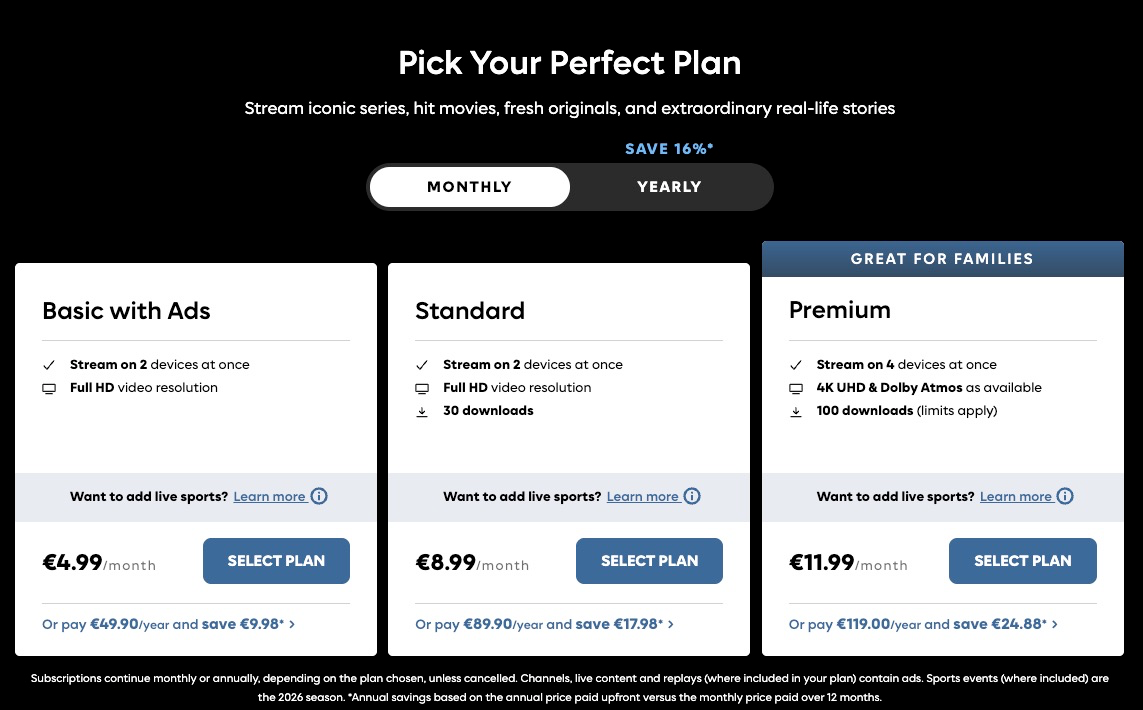
Task: Open the €89.90/year annual offer
Action: (x=544, y=624)
